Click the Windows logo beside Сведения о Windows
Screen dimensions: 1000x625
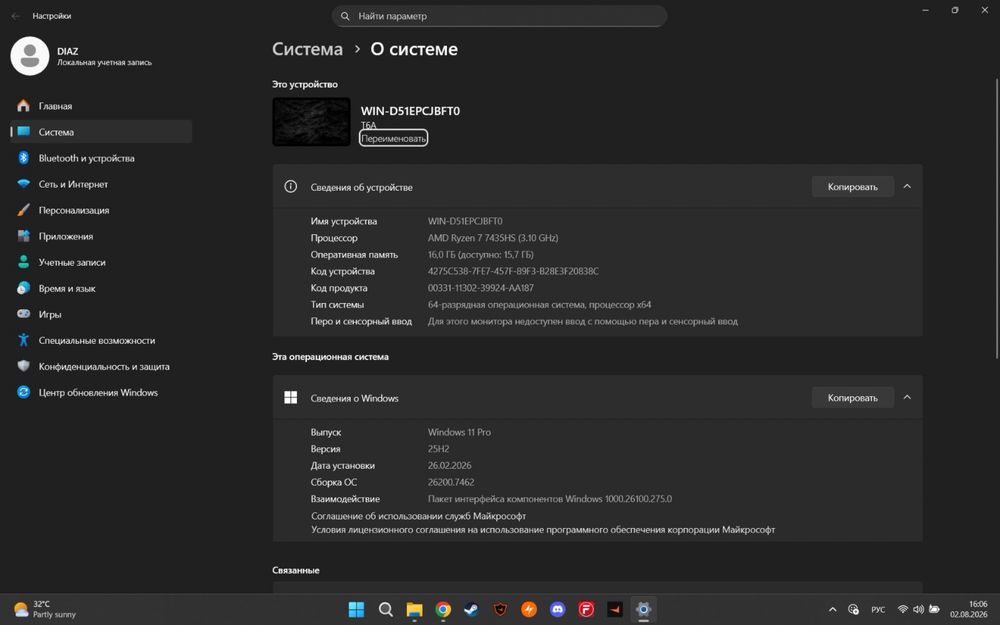point(291,398)
